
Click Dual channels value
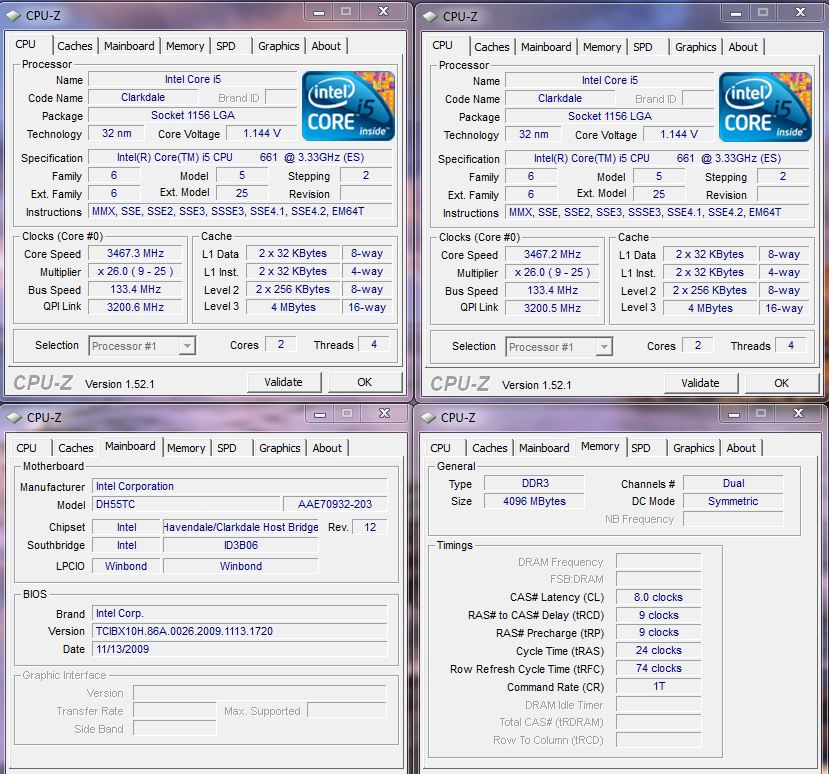click(x=733, y=483)
